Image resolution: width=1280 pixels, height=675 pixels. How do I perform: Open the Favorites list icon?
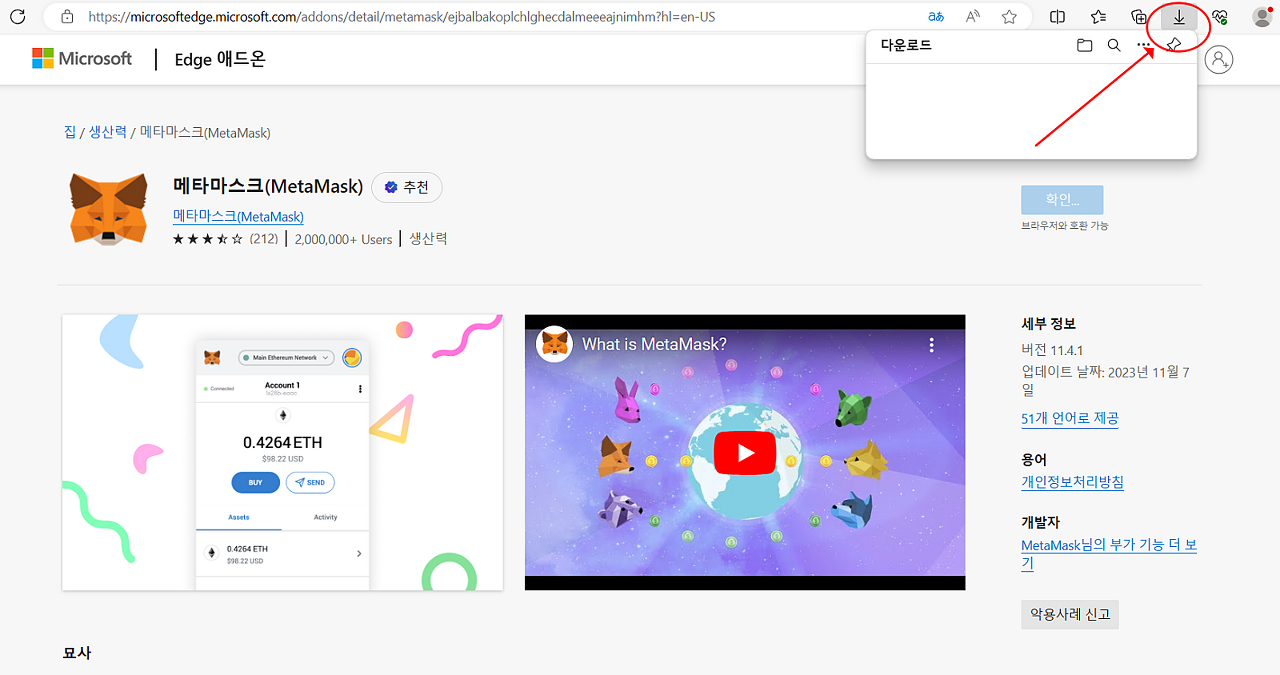pos(1098,17)
